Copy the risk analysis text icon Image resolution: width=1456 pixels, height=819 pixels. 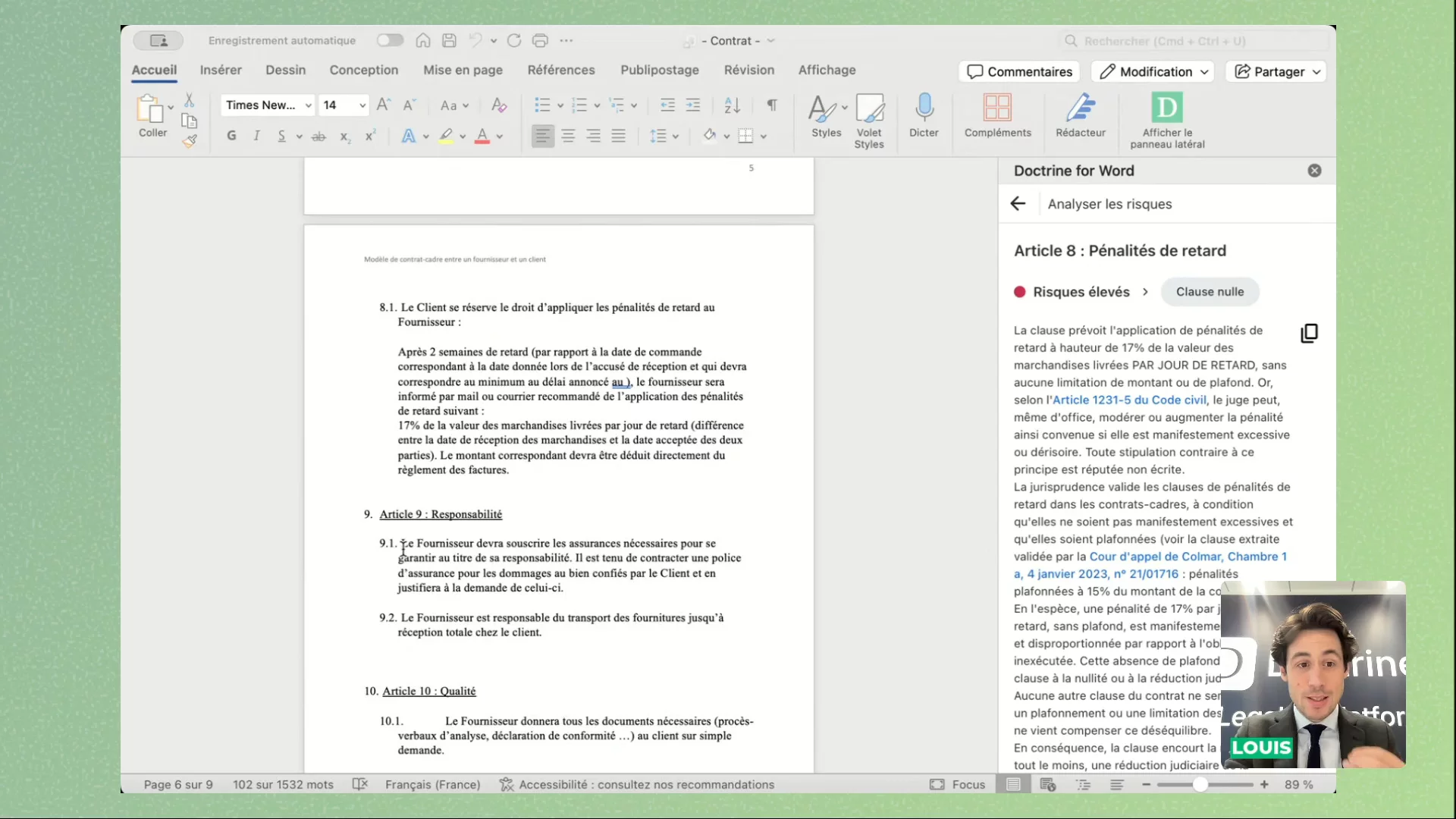tap(1309, 334)
